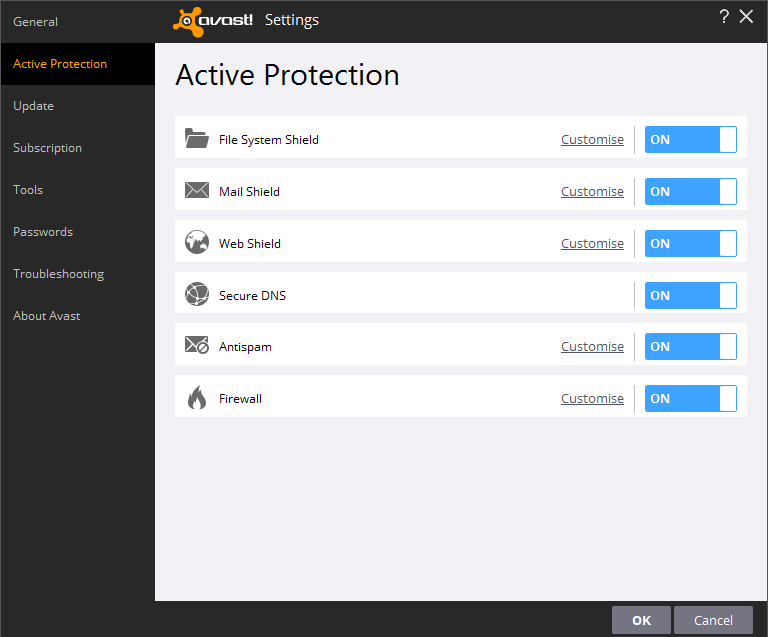Switch off the Mail Shield toggle
Viewport: 768px width, 637px height.
click(x=690, y=191)
